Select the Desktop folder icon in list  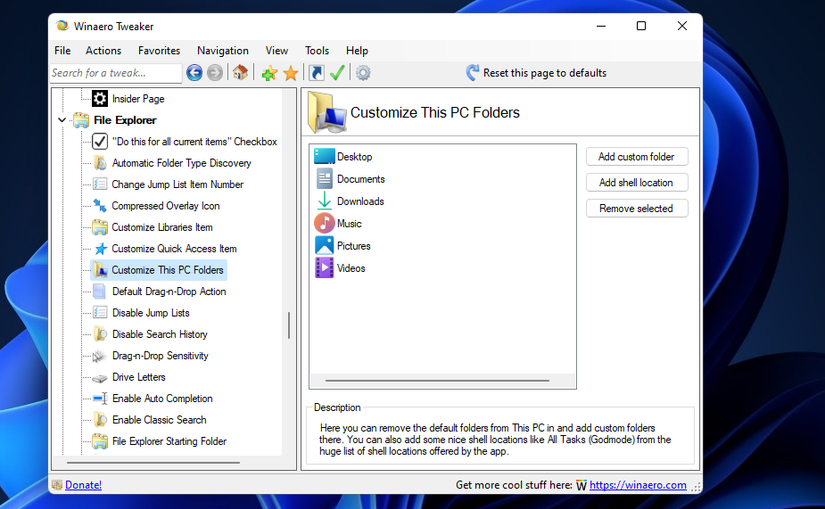(324, 156)
